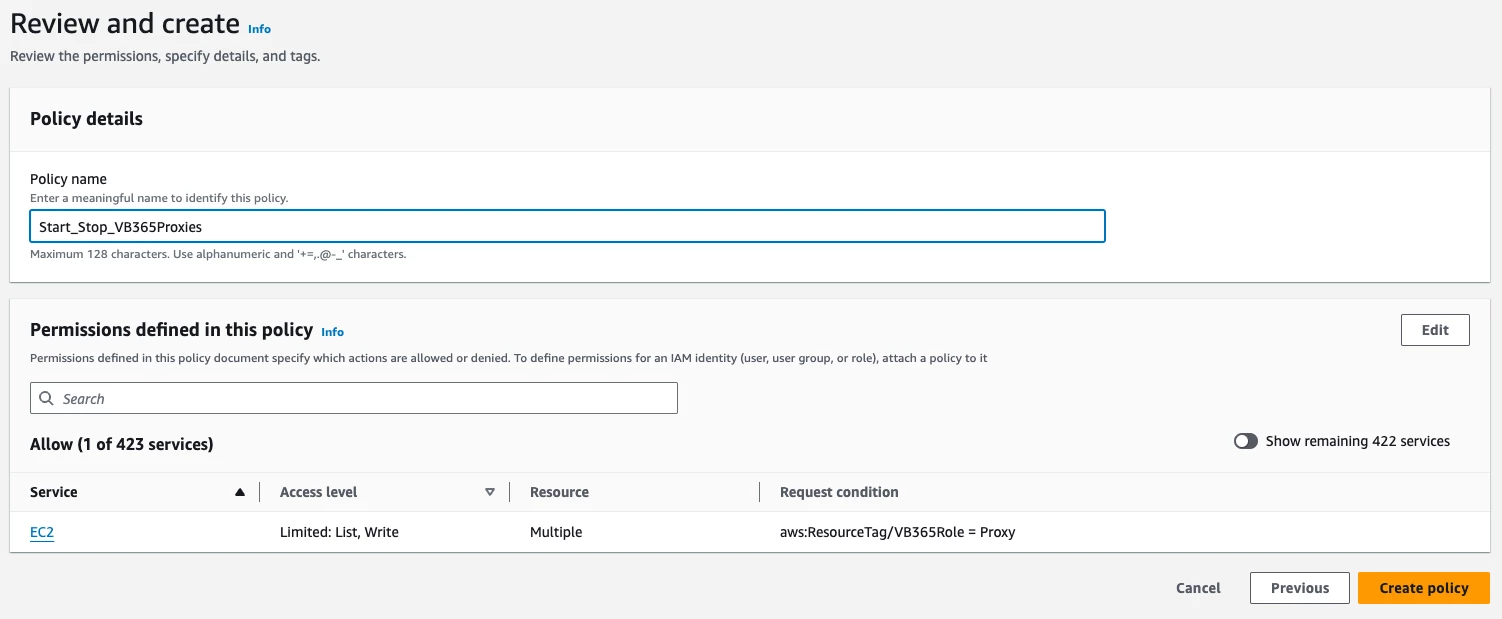Click the magnifier icon in Search box
The height and width of the screenshot is (619, 1502).
point(47,398)
